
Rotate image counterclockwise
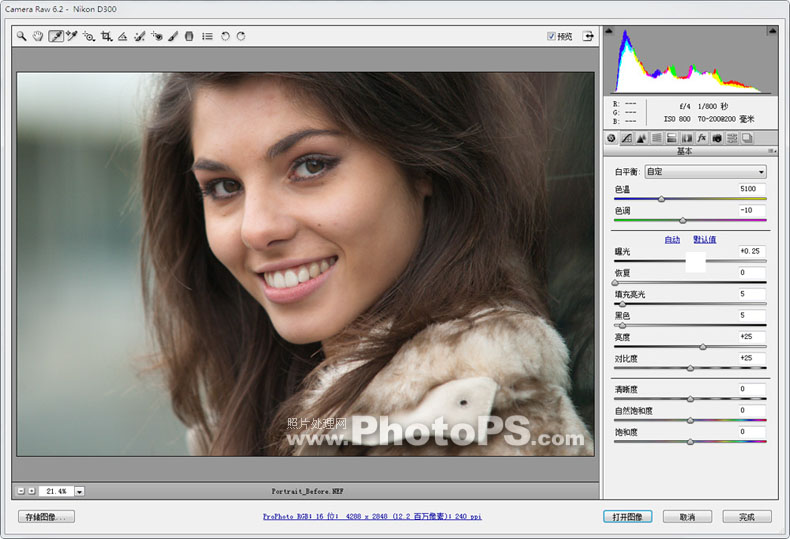click(225, 36)
